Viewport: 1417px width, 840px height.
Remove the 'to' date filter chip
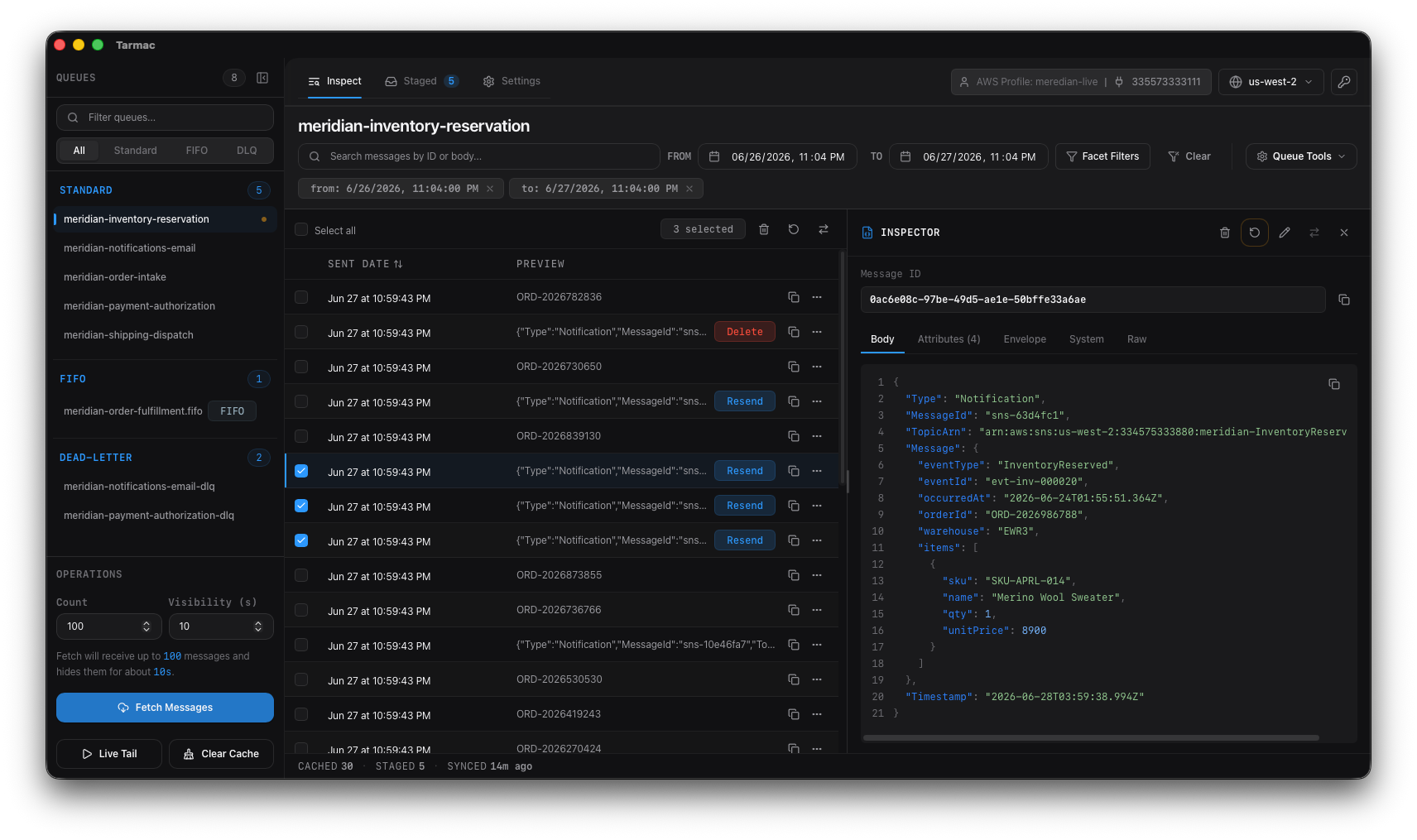689,189
